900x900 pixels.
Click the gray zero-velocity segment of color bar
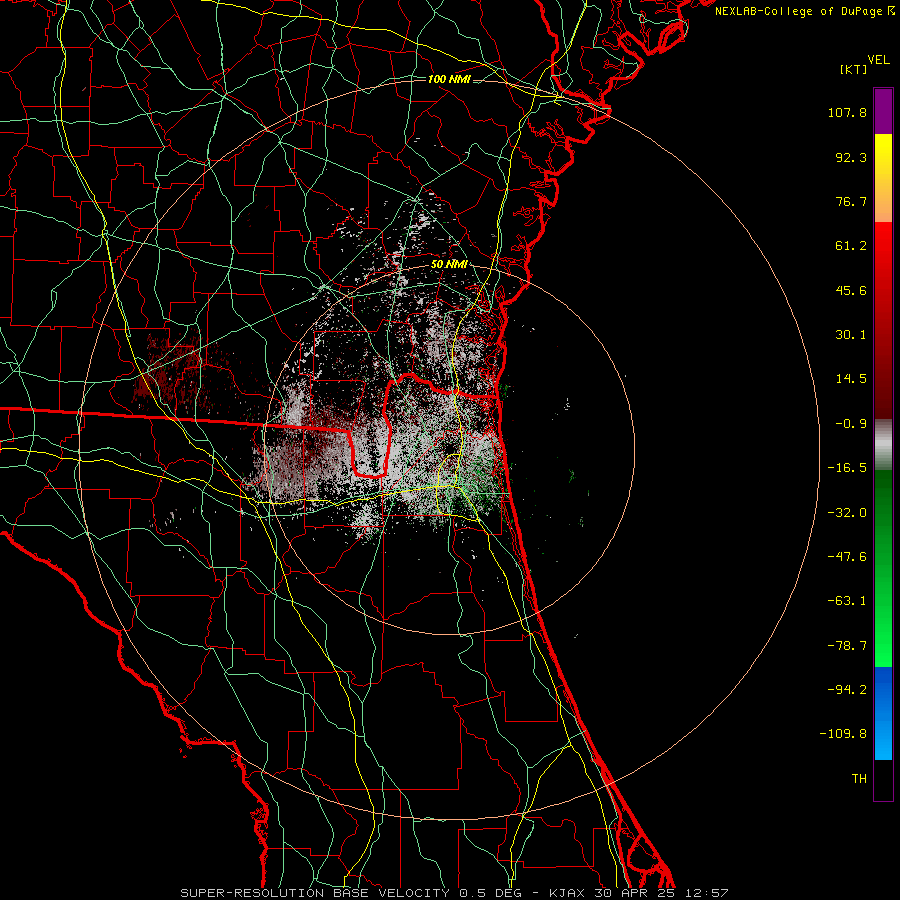coord(883,445)
